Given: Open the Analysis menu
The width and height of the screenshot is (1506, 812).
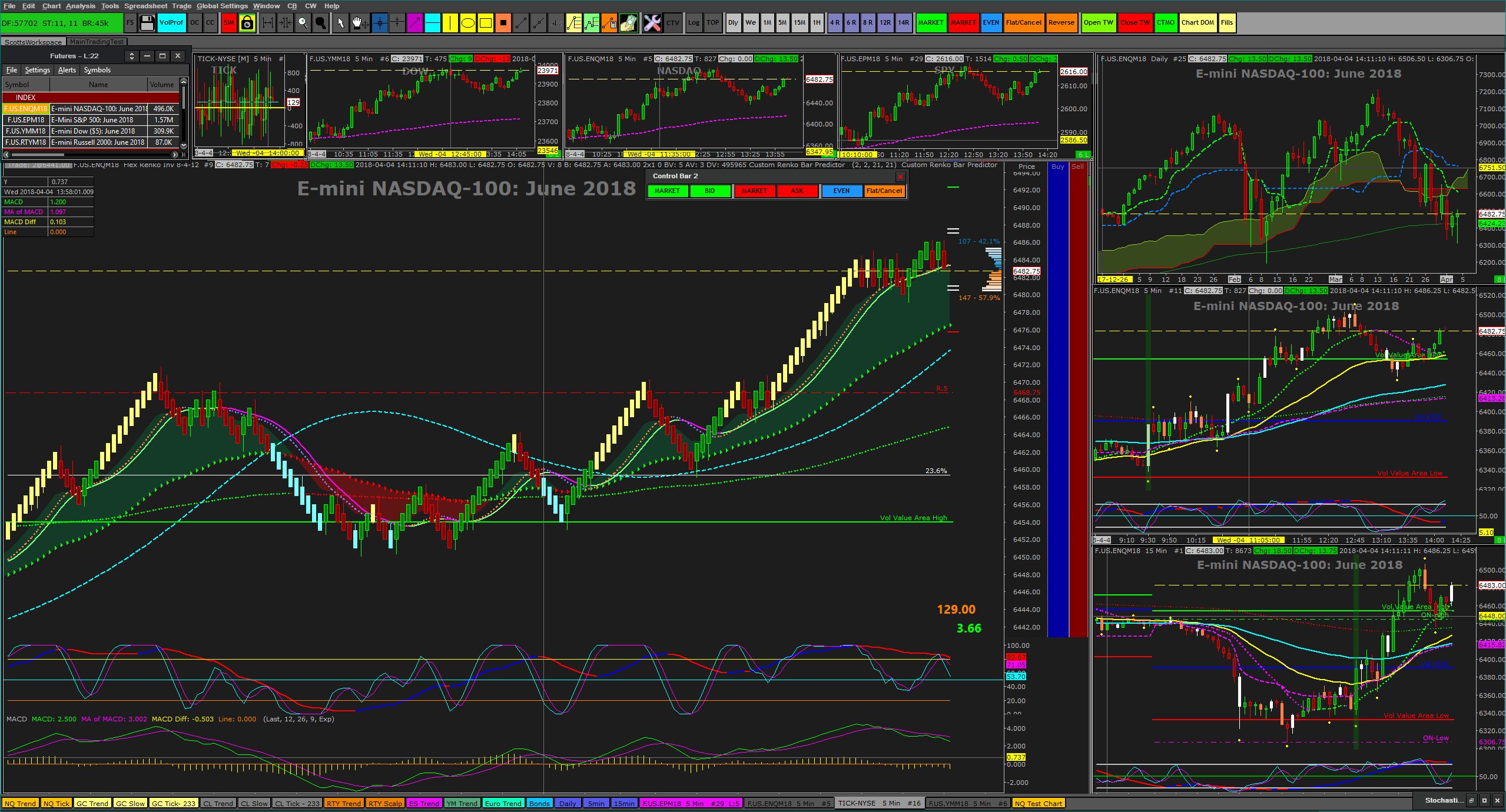Looking at the screenshot, I should pyautogui.click(x=80, y=6).
